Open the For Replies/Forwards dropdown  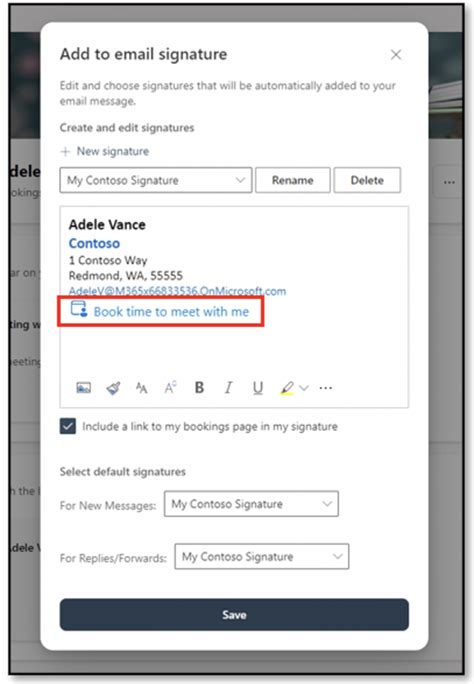coord(262,557)
